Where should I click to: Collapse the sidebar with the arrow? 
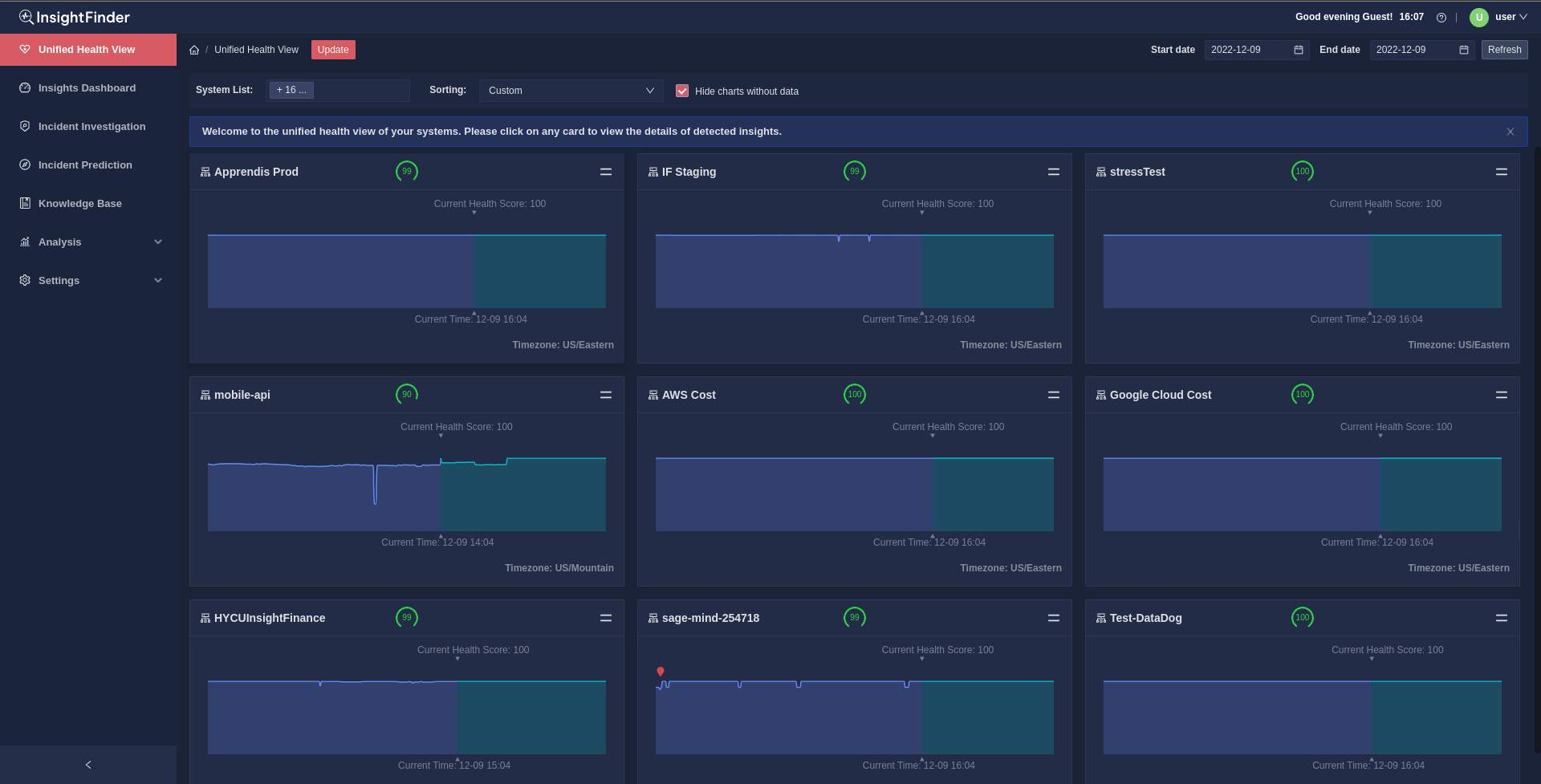(x=88, y=765)
